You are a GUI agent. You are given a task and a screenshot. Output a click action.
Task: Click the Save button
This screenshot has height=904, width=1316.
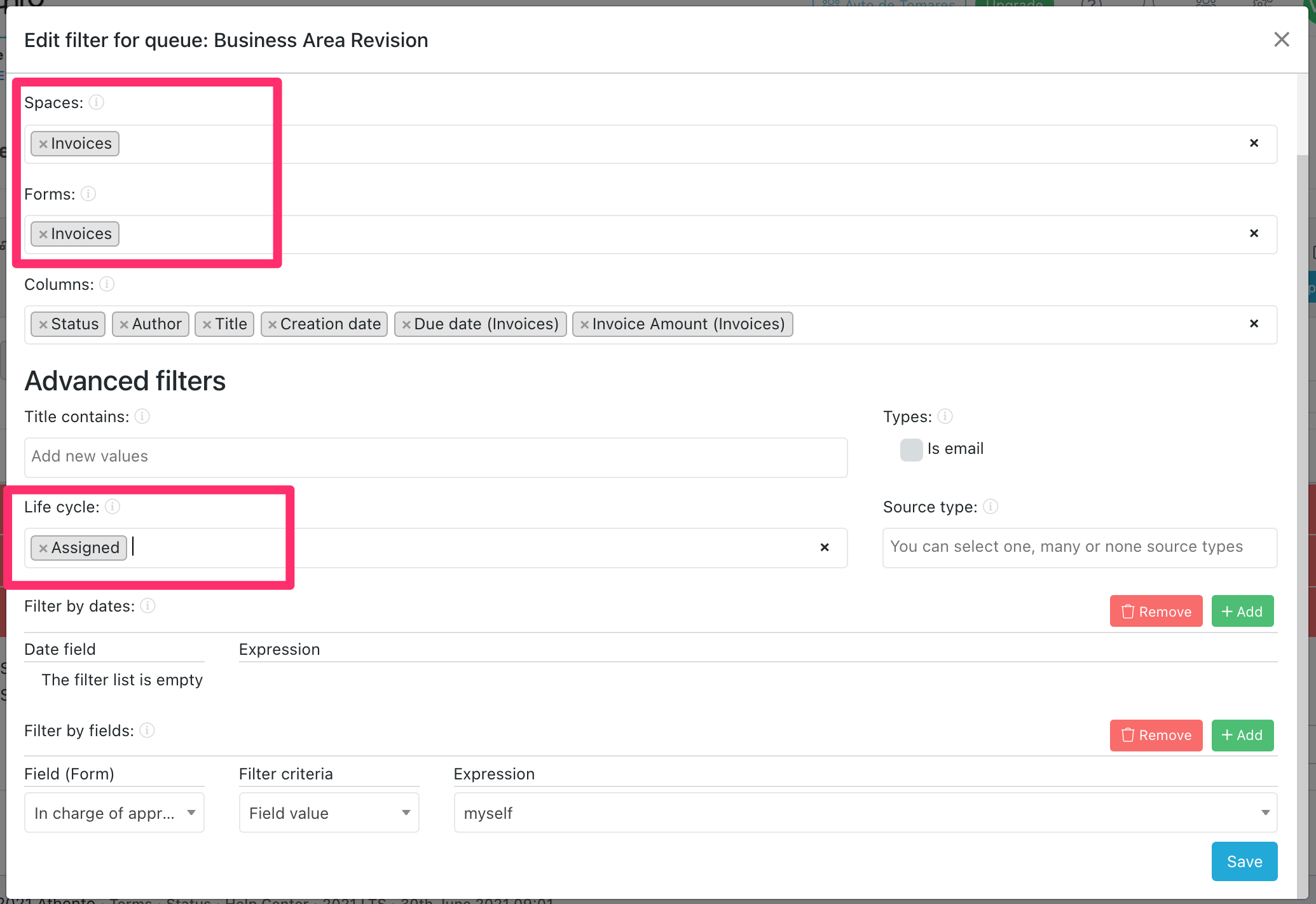tap(1244, 861)
